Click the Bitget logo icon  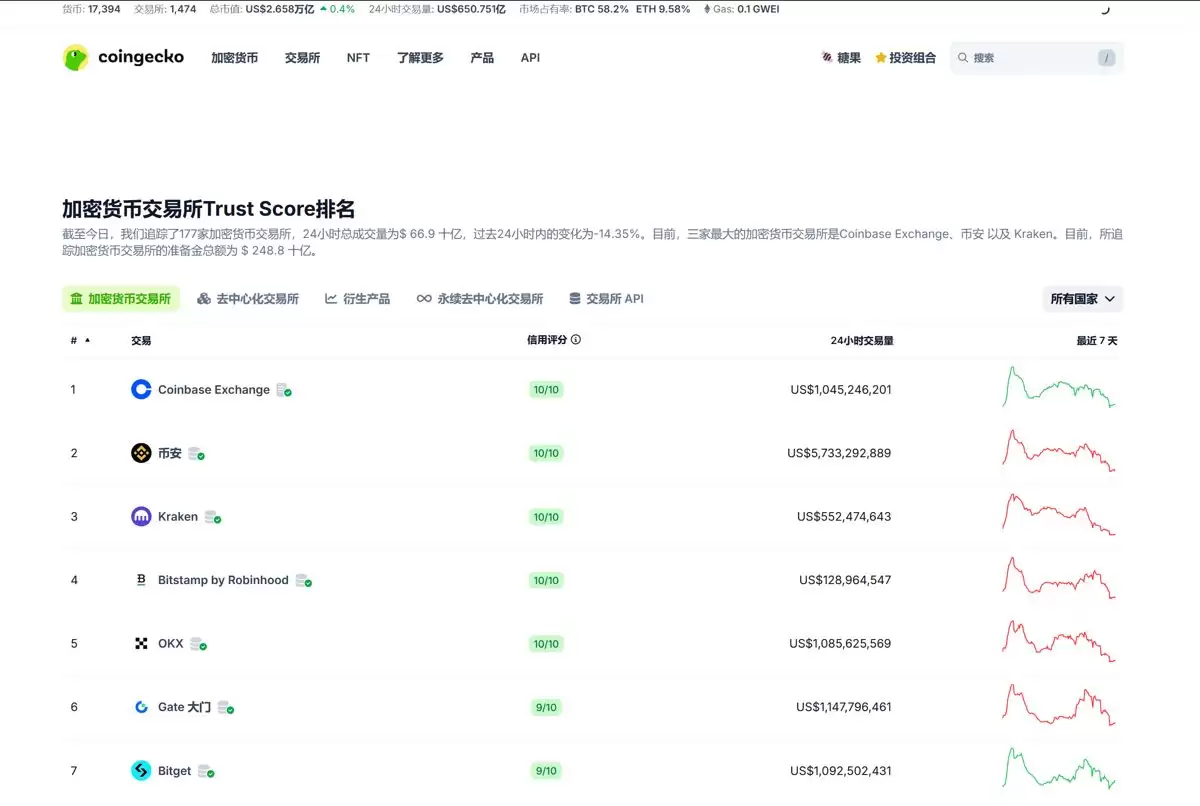tap(141, 771)
